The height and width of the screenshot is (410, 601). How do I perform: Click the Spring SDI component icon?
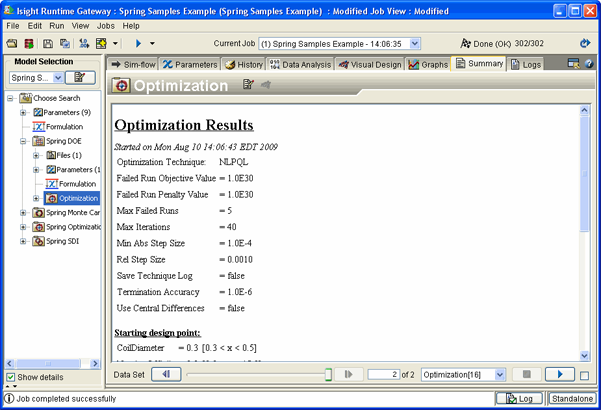point(38,241)
